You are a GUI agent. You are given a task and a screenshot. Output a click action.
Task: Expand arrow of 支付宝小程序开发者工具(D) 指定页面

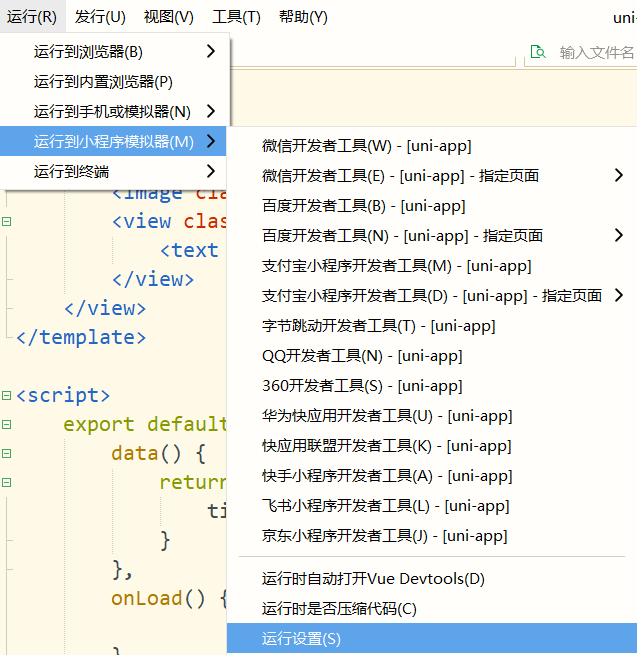point(619,295)
